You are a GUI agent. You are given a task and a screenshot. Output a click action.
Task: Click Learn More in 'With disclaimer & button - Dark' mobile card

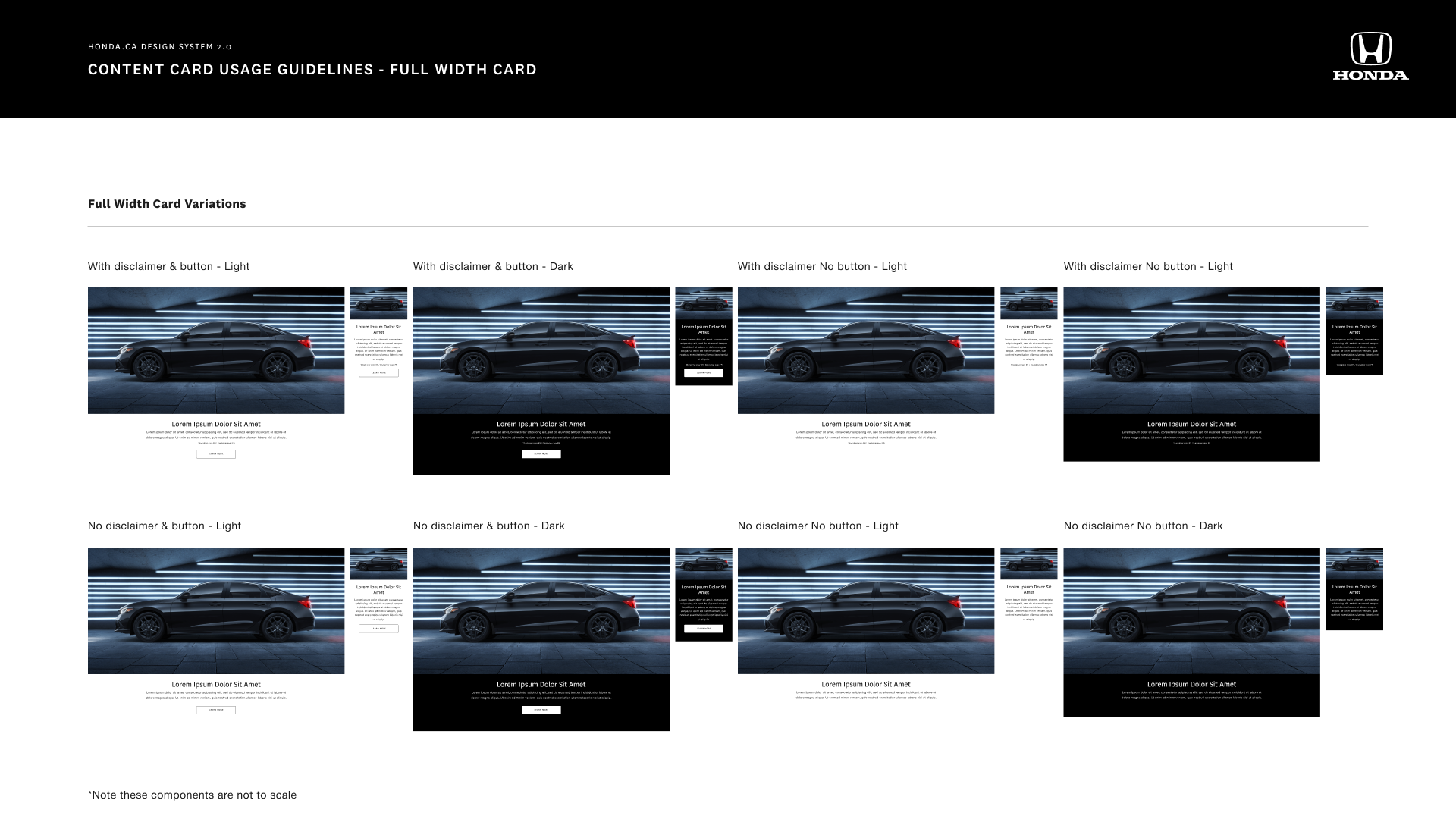(704, 373)
